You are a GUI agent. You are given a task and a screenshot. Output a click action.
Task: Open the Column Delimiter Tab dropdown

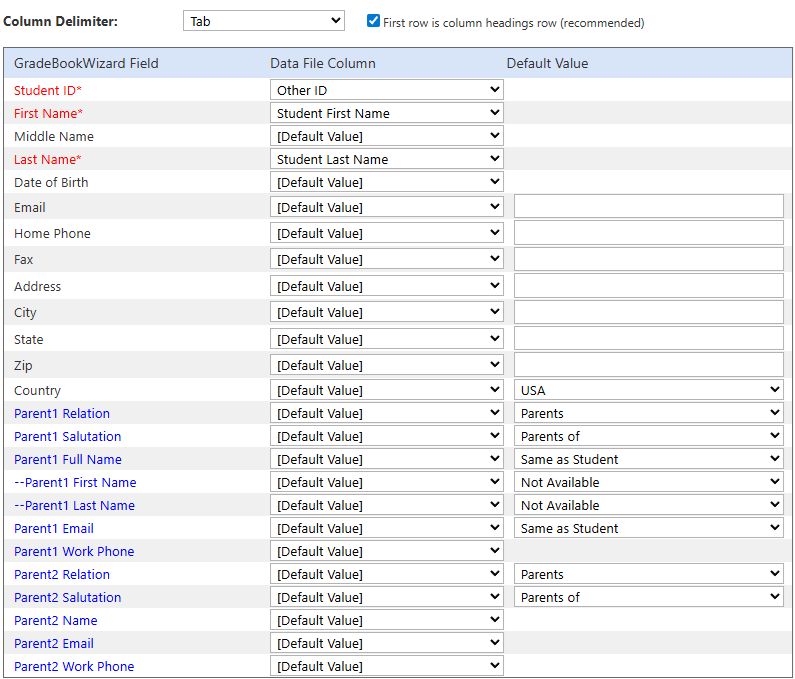(264, 21)
